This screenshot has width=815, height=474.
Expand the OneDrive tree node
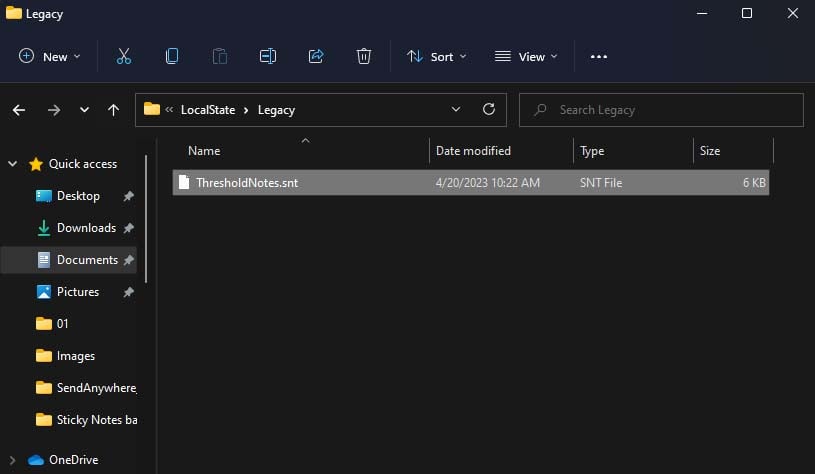pyautogui.click(x=12, y=460)
